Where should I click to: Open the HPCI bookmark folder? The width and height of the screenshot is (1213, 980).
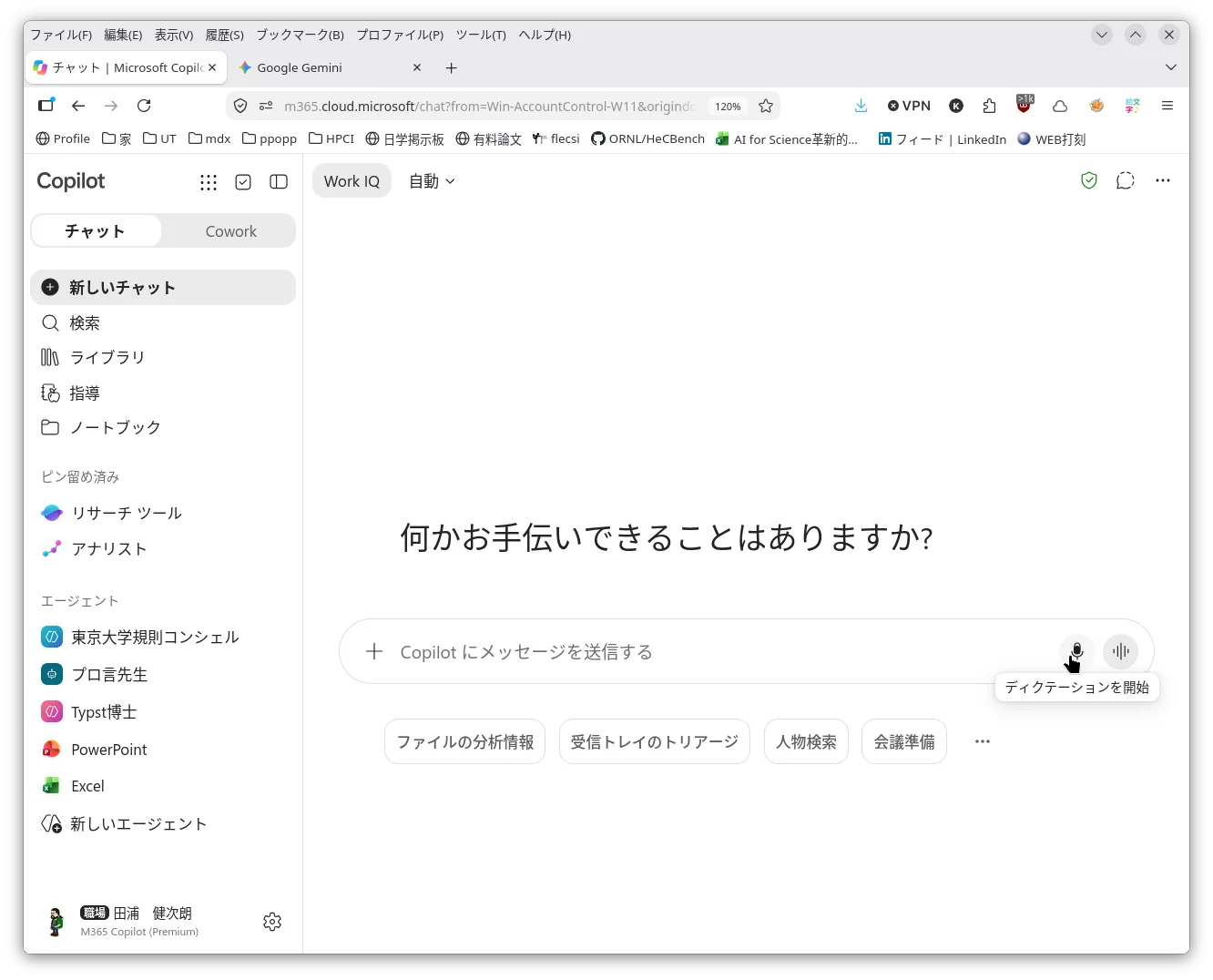pyautogui.click(x=331, y=138)
